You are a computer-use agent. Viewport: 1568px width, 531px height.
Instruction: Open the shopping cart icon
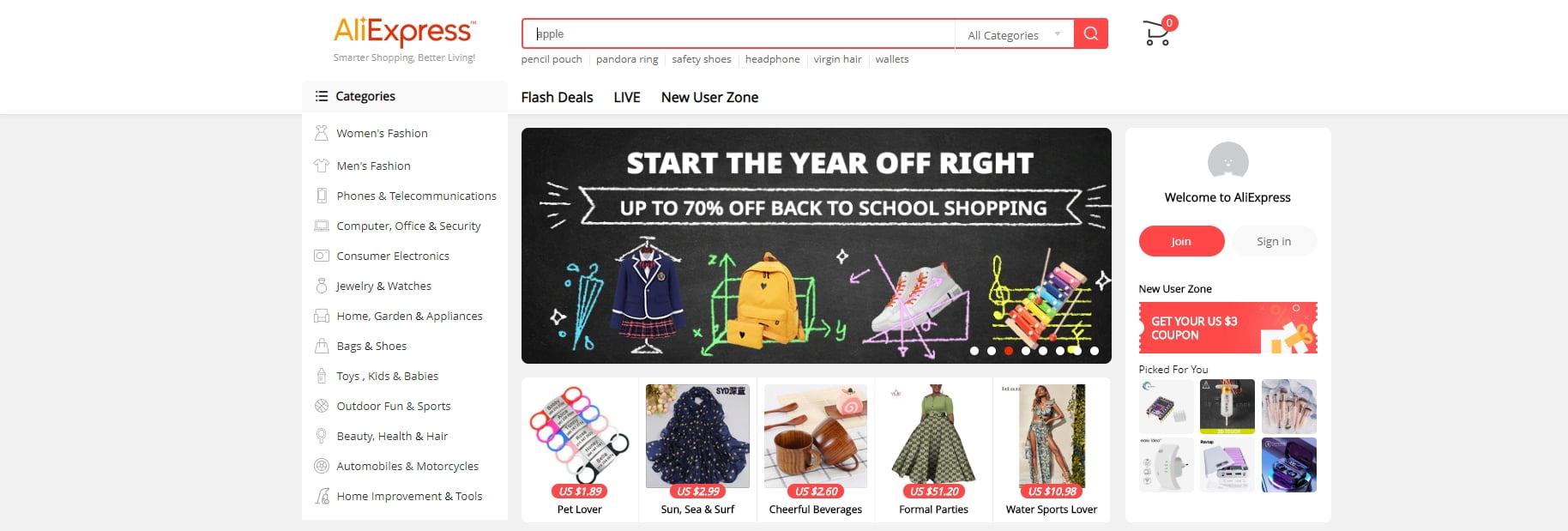pyautogui.click(x=1157, y=34)
